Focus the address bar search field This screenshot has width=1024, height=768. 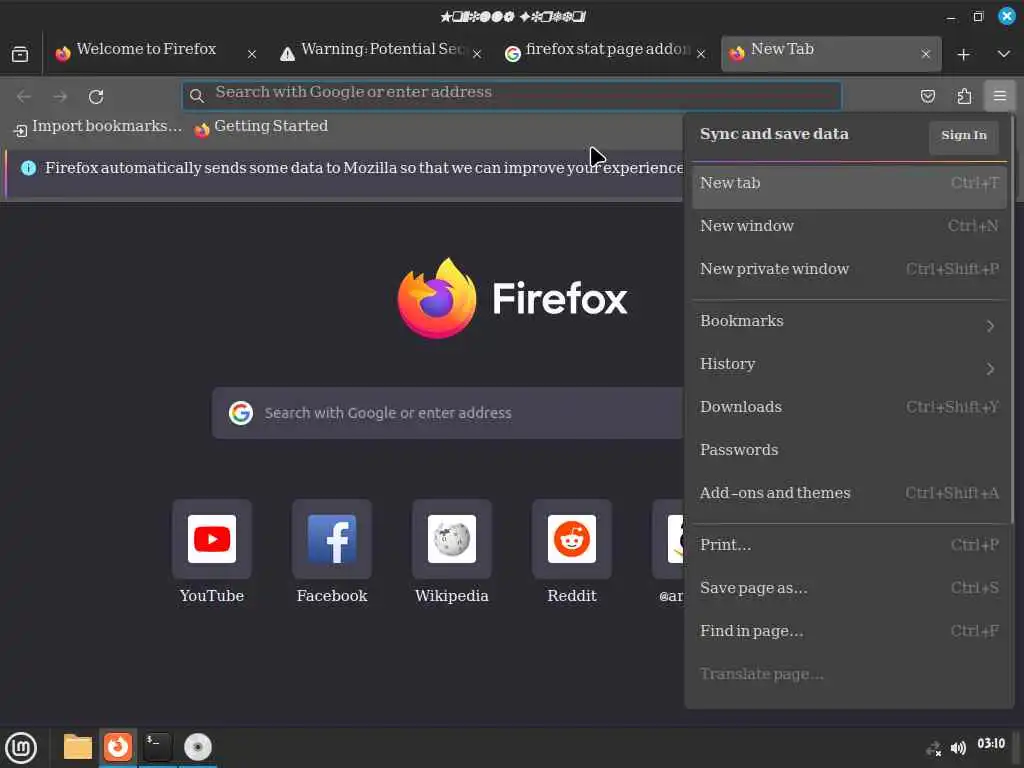pos(512,96)
